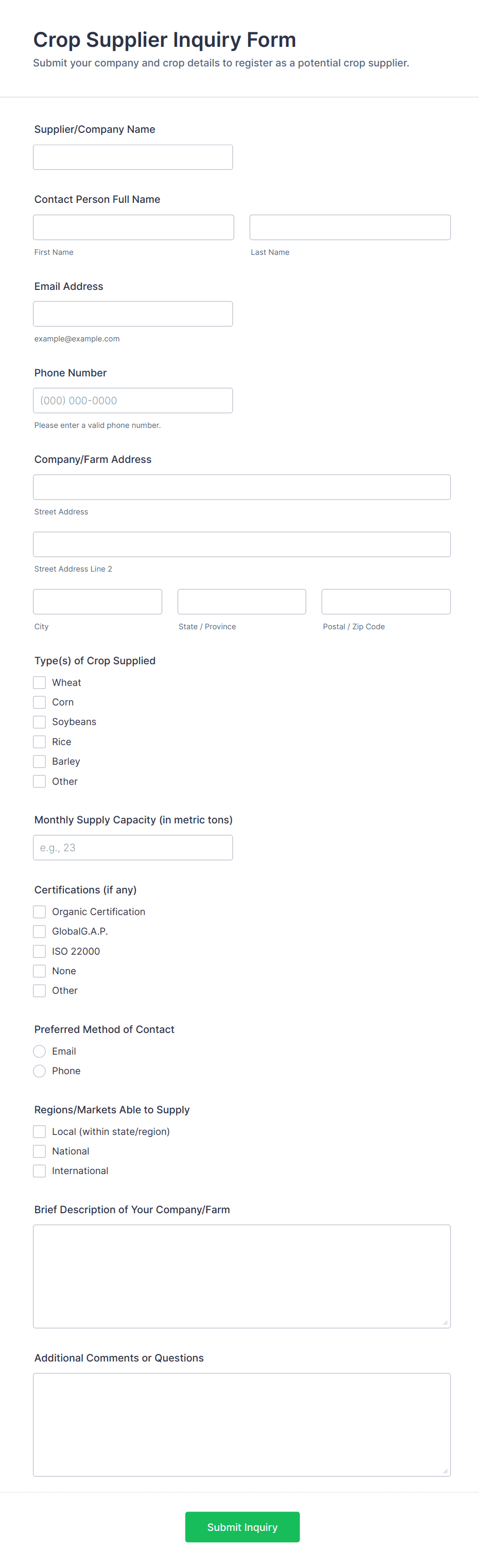Click the Monthly Supply Capacity field
479x1568 pixels.
click(x=133, y=847)
